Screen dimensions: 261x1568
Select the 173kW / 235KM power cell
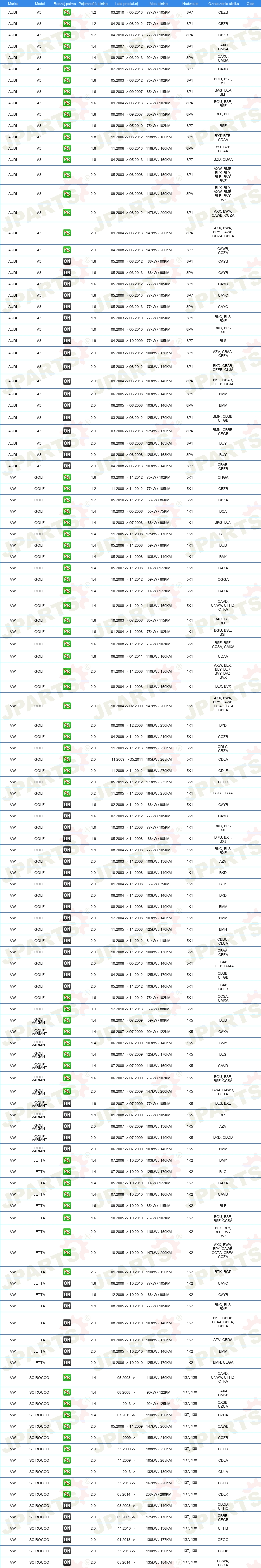pyautogui.click(x=159, y=782)
